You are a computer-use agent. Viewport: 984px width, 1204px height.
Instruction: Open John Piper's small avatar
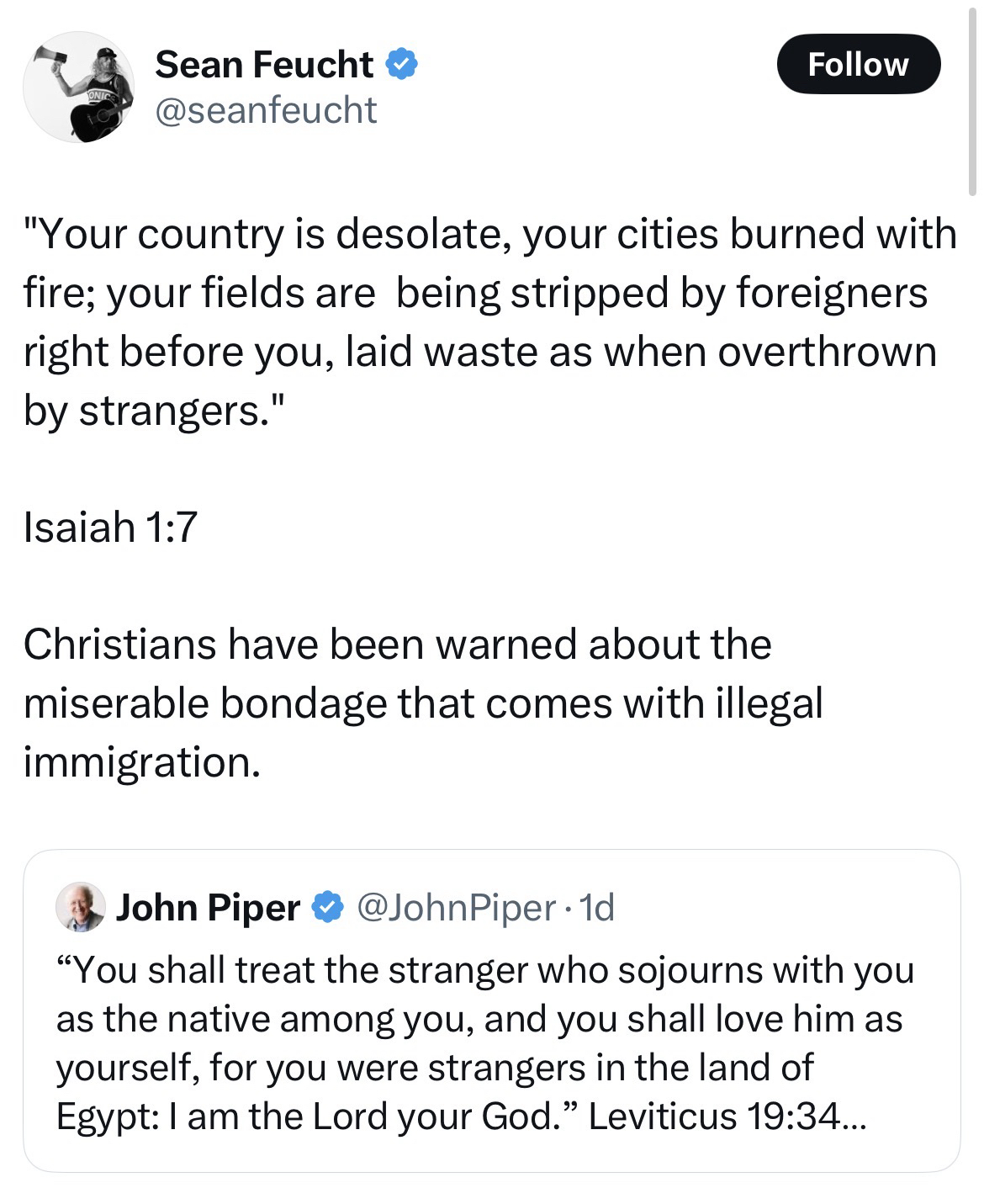click(81, 907)
